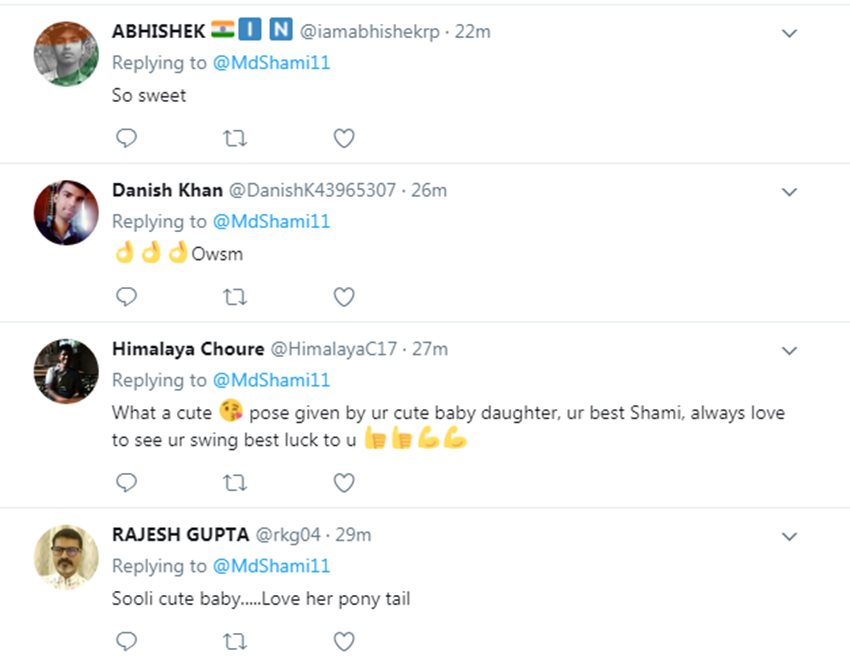
Task: Like ABHISHEK's "So sweet" tweet
Action: (x=344, y=138)
